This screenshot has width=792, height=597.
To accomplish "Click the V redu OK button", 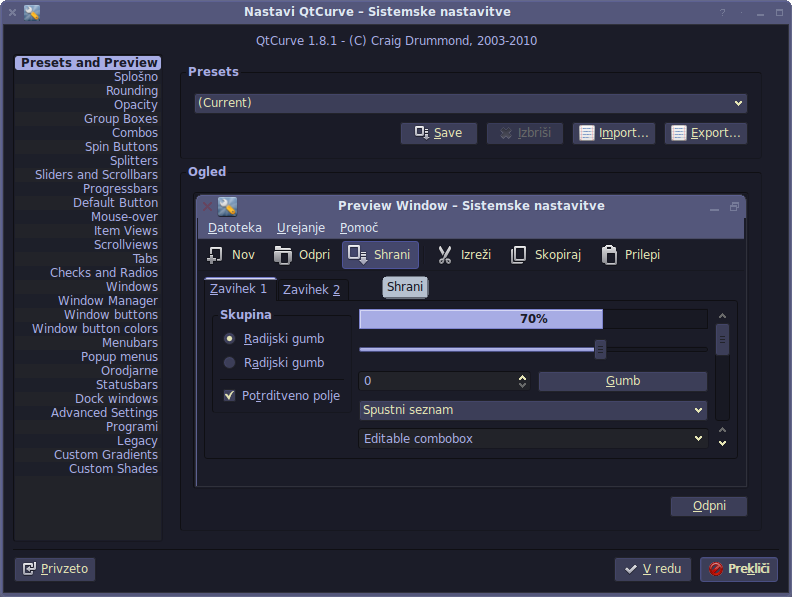I will point(653,569).
